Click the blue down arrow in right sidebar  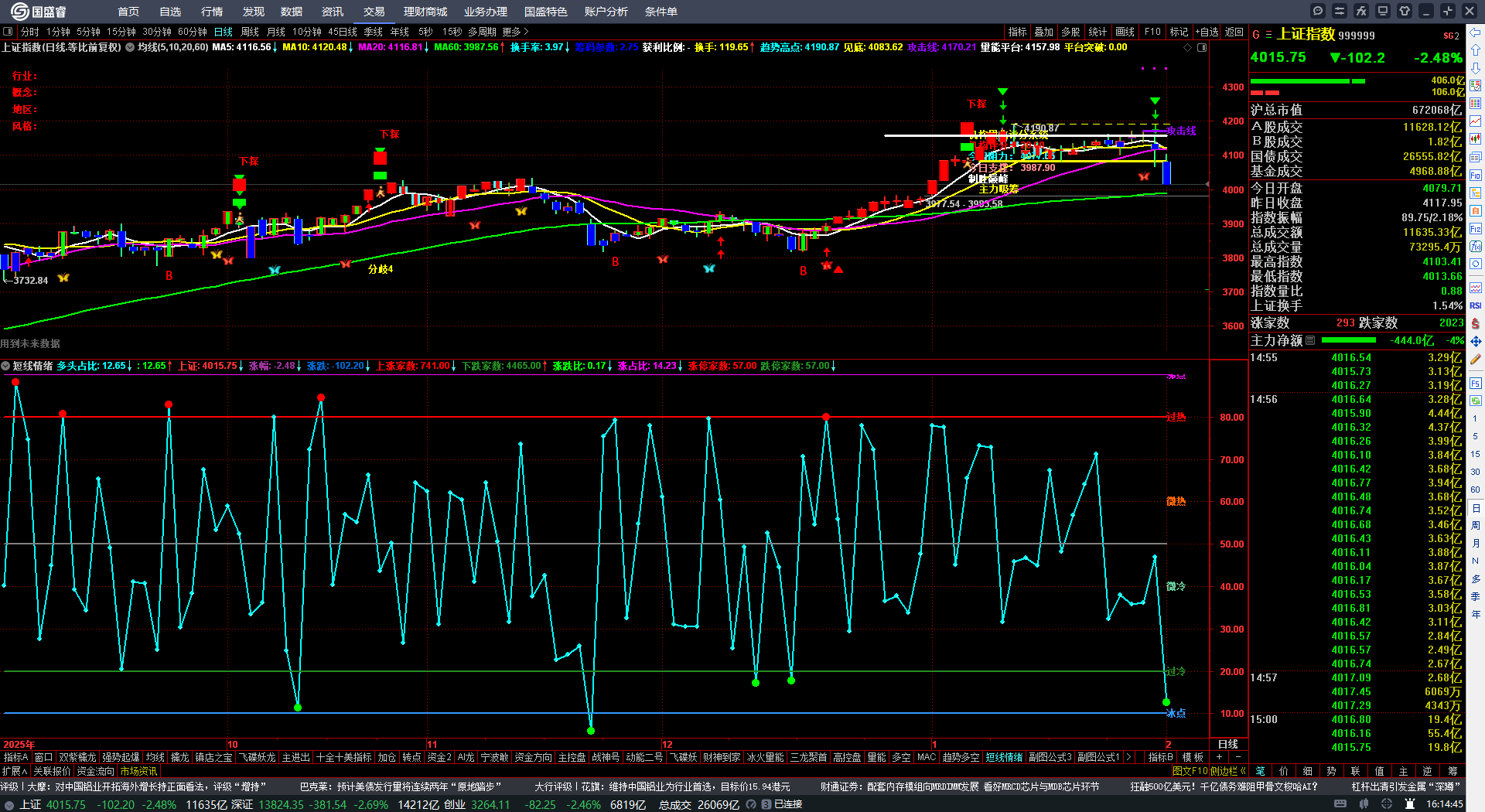coord(1476,68)
